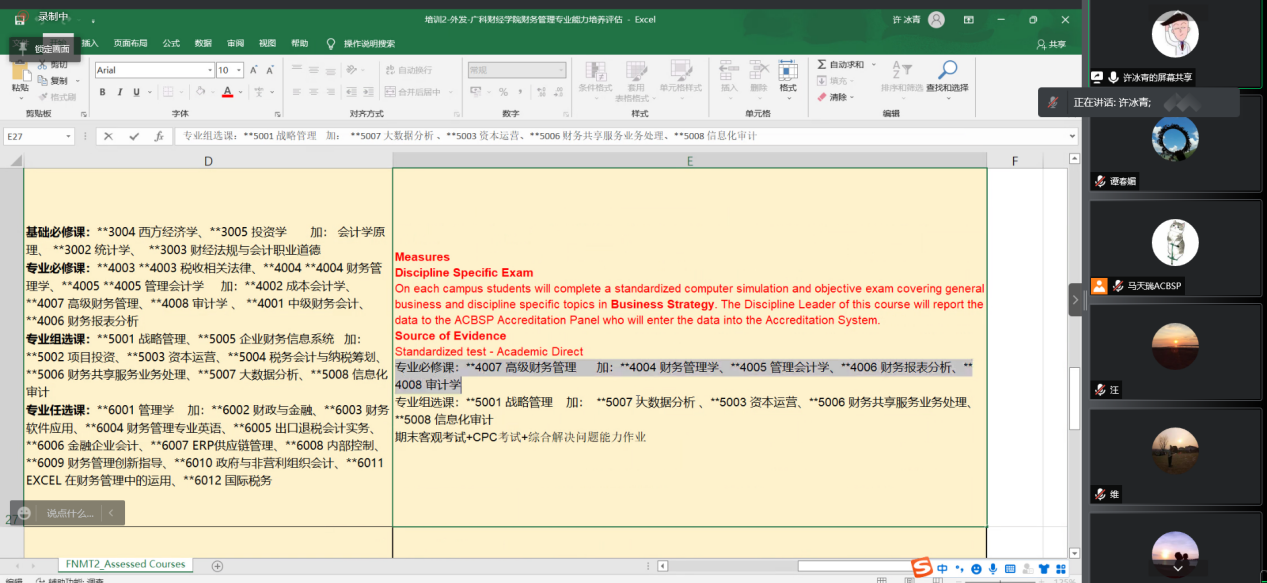This screenshot has height=583, width=1267.
Task: Click the add new sheet plus button
Action: click(x=217, y=566)
